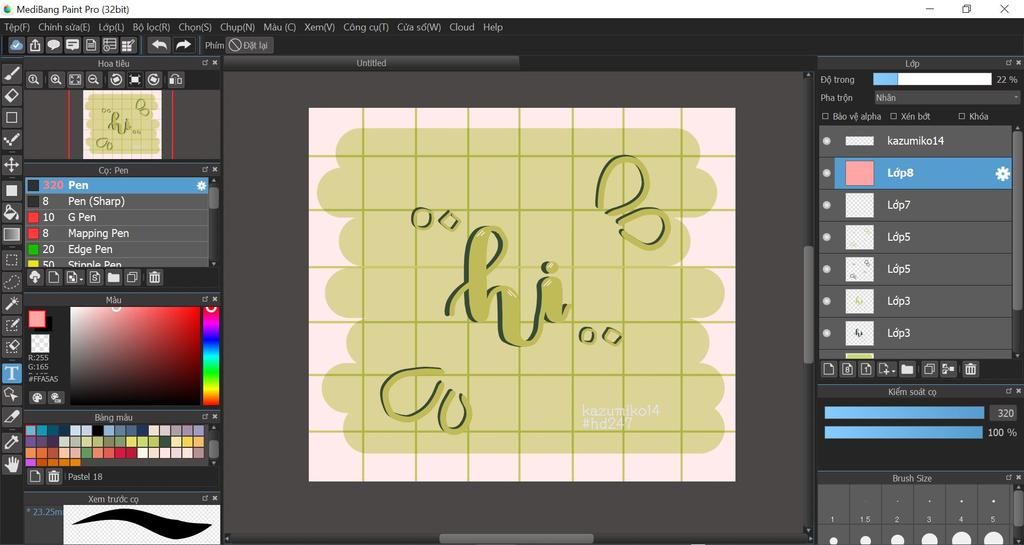Hide the kazumiko14 layer
Viewport: 1024px width, 545px height.
click(827, 141)
